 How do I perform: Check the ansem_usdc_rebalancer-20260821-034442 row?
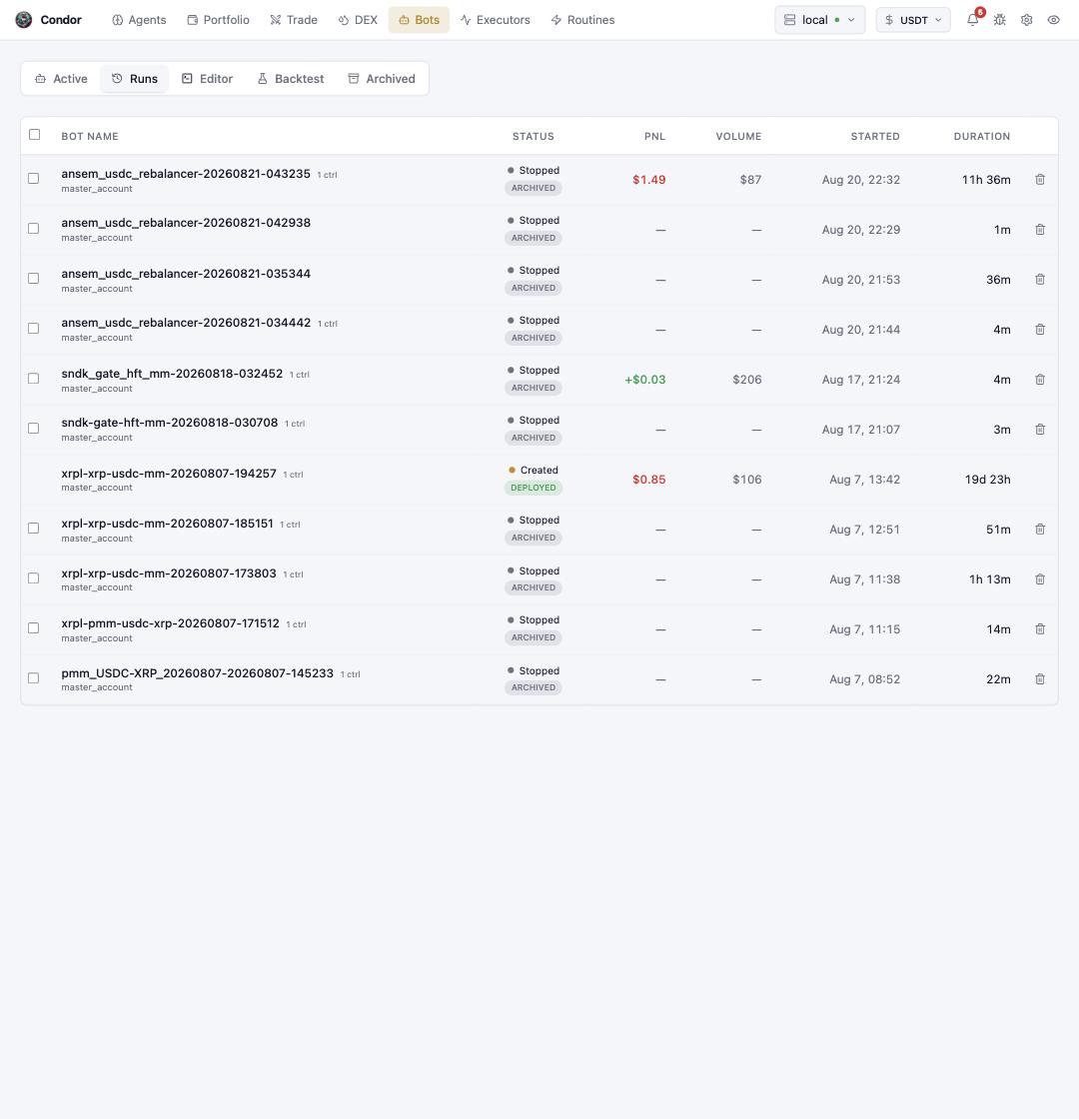tap(34, 328)
